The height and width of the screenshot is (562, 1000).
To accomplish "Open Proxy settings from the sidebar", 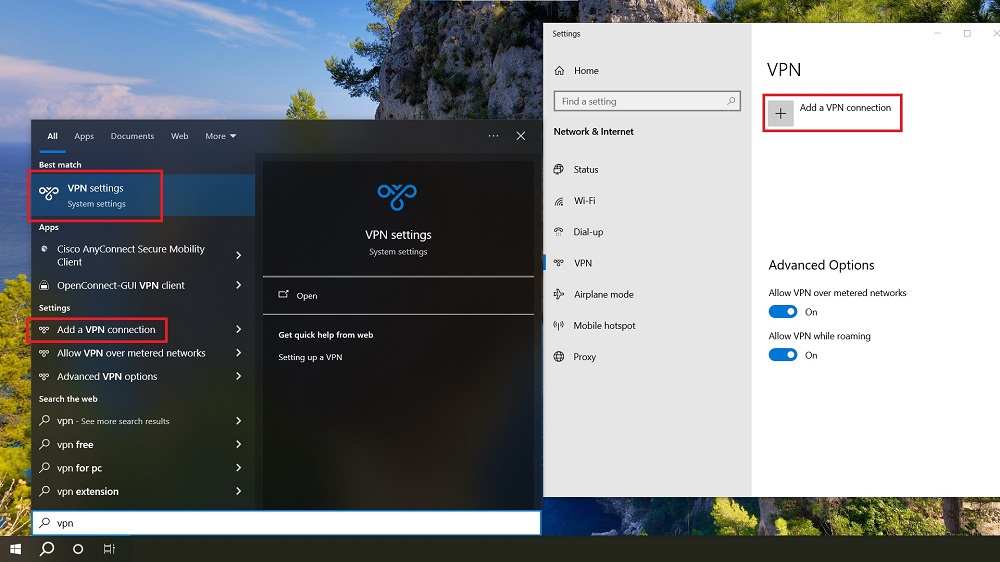I will 584,357.
